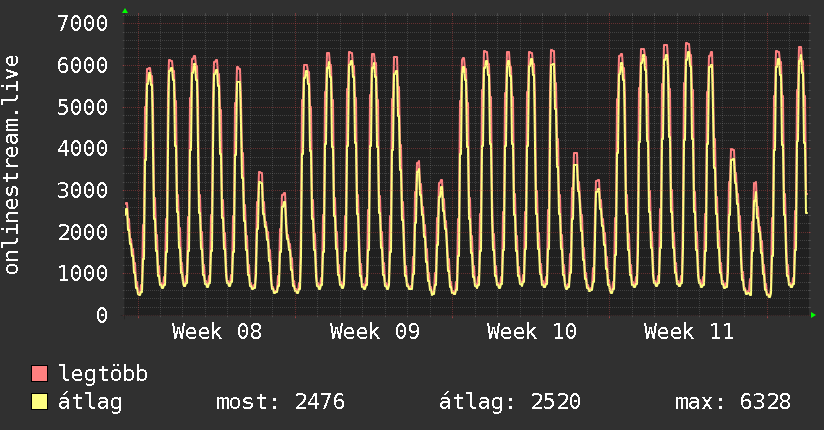824x430 pixels.
Task: Click the 1000 y-axis tick label
Action: (x=84, y=274)
